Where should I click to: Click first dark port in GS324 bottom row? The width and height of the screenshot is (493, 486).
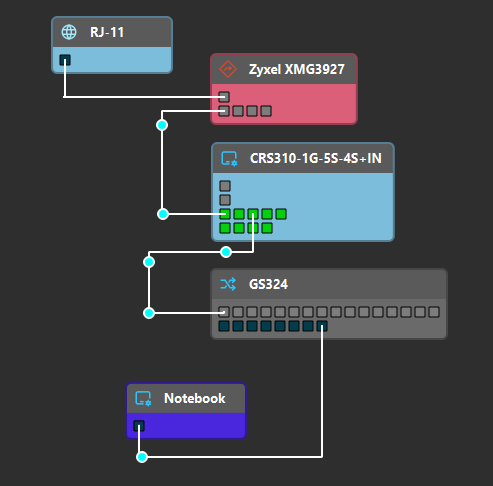(224, 326)
